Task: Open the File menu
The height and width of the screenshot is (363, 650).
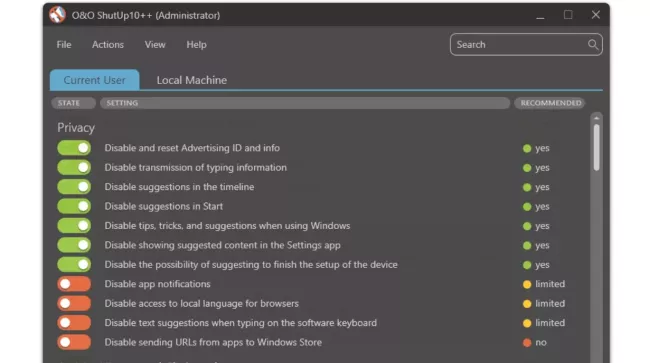Action: (x=64, y=44)
